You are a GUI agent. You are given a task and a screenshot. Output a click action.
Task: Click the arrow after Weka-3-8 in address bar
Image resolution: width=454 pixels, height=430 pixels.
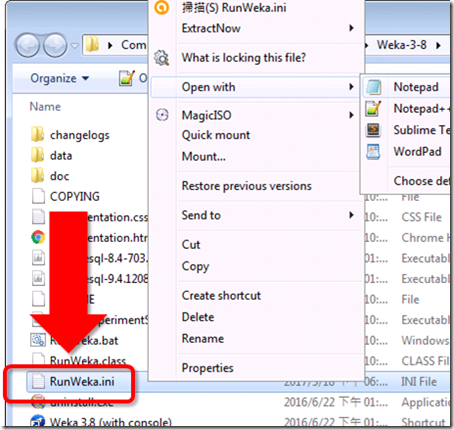438,45
